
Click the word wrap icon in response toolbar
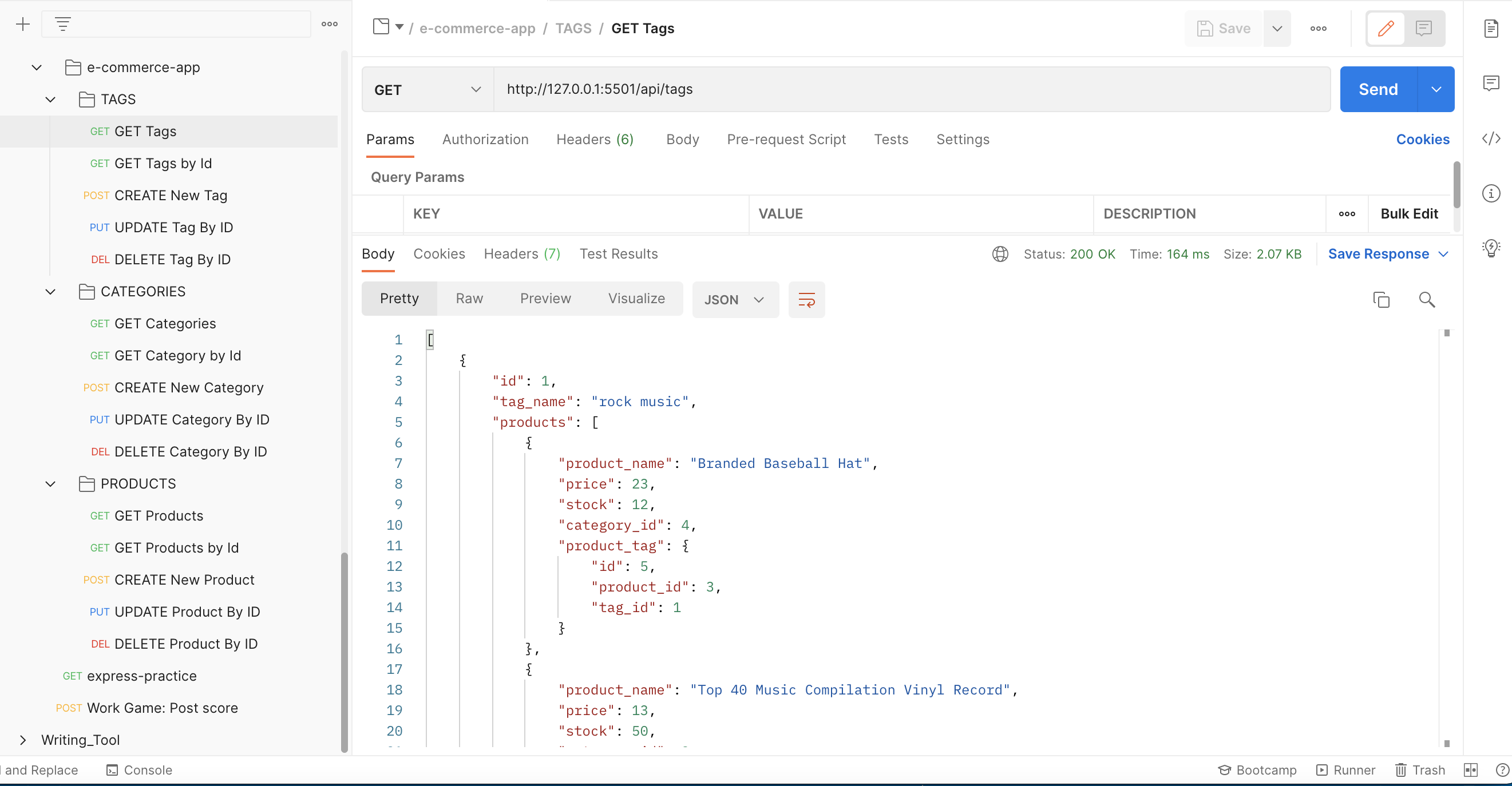pos(806,299)
